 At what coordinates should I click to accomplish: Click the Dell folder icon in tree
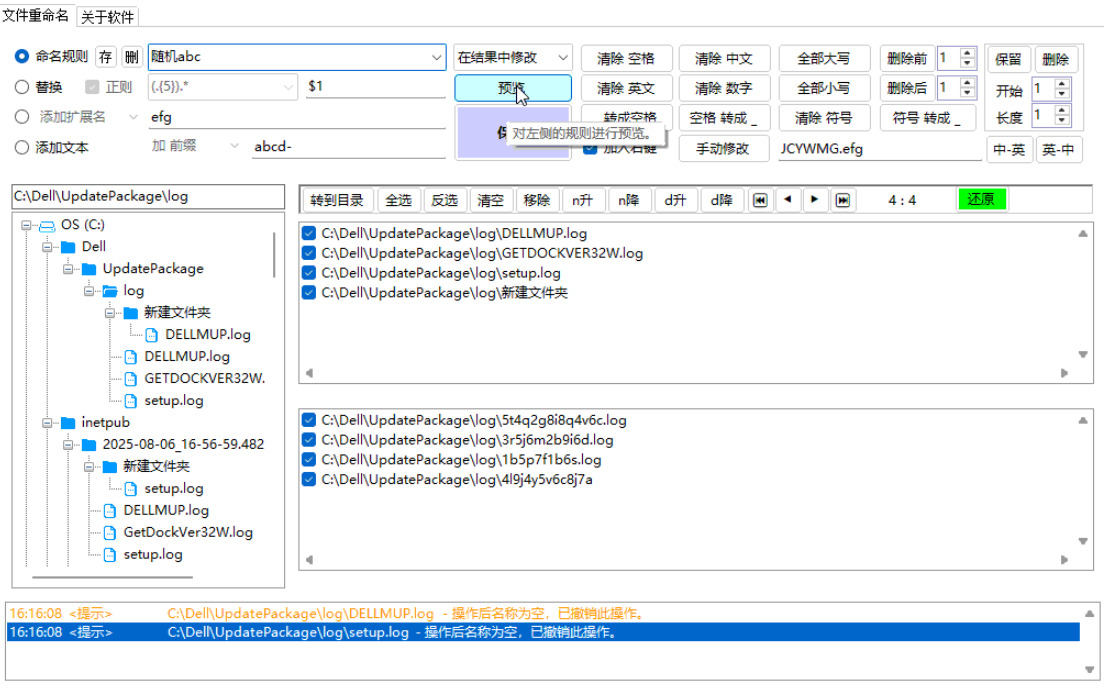click(x=68, y=247)
